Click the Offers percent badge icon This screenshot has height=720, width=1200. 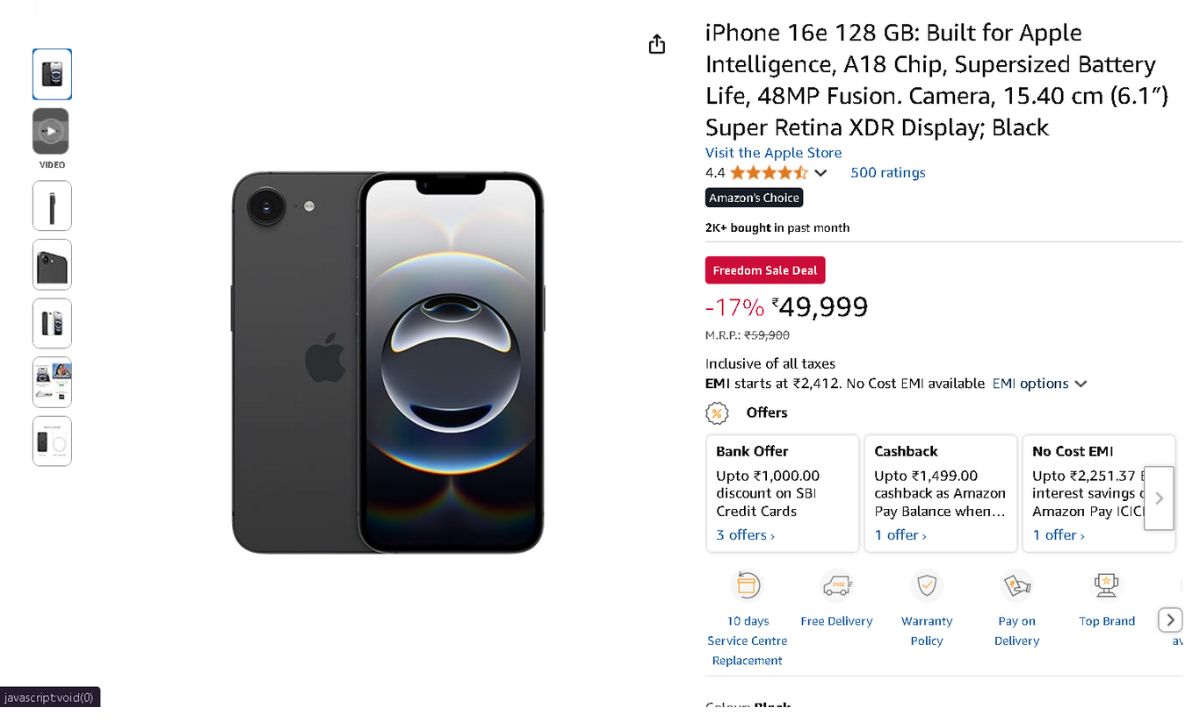coord(717,413)
